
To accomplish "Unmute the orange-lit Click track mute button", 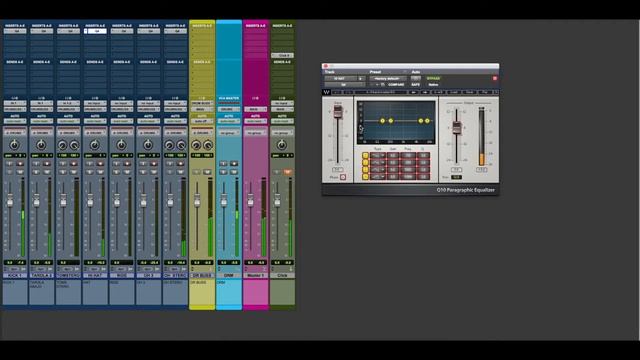I will pos(288,172).
